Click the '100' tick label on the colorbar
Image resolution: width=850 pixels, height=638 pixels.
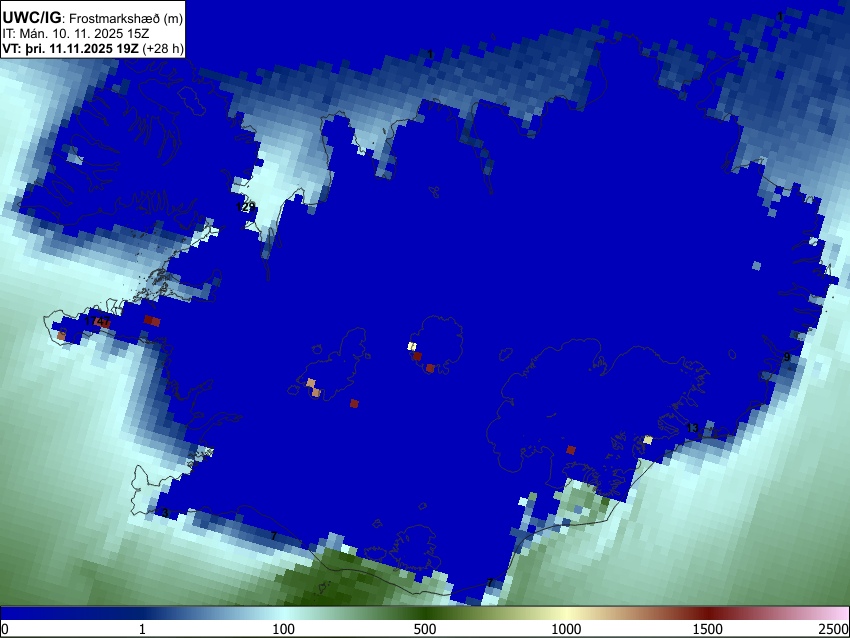tap(284, 629)
